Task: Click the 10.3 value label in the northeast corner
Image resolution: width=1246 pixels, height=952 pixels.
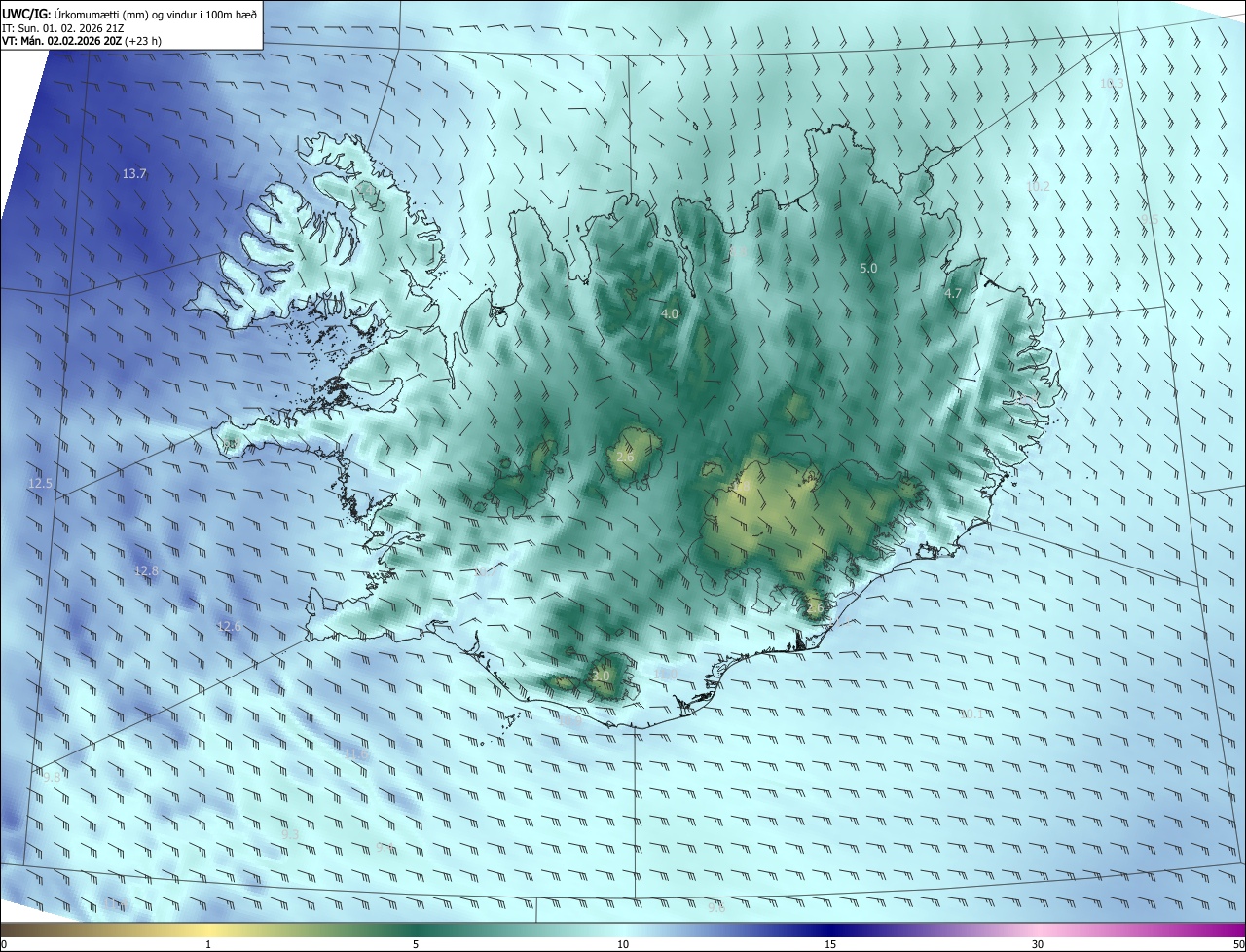Action: click(1112, 83)
